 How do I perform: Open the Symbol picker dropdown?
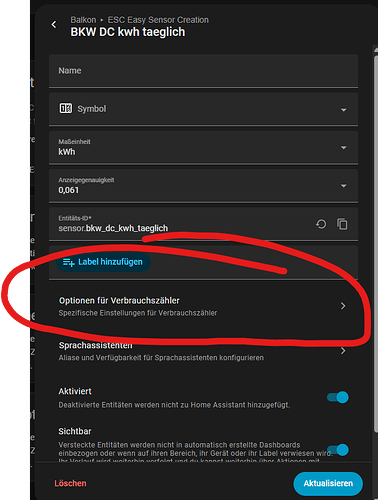click(x=203, y=109)
